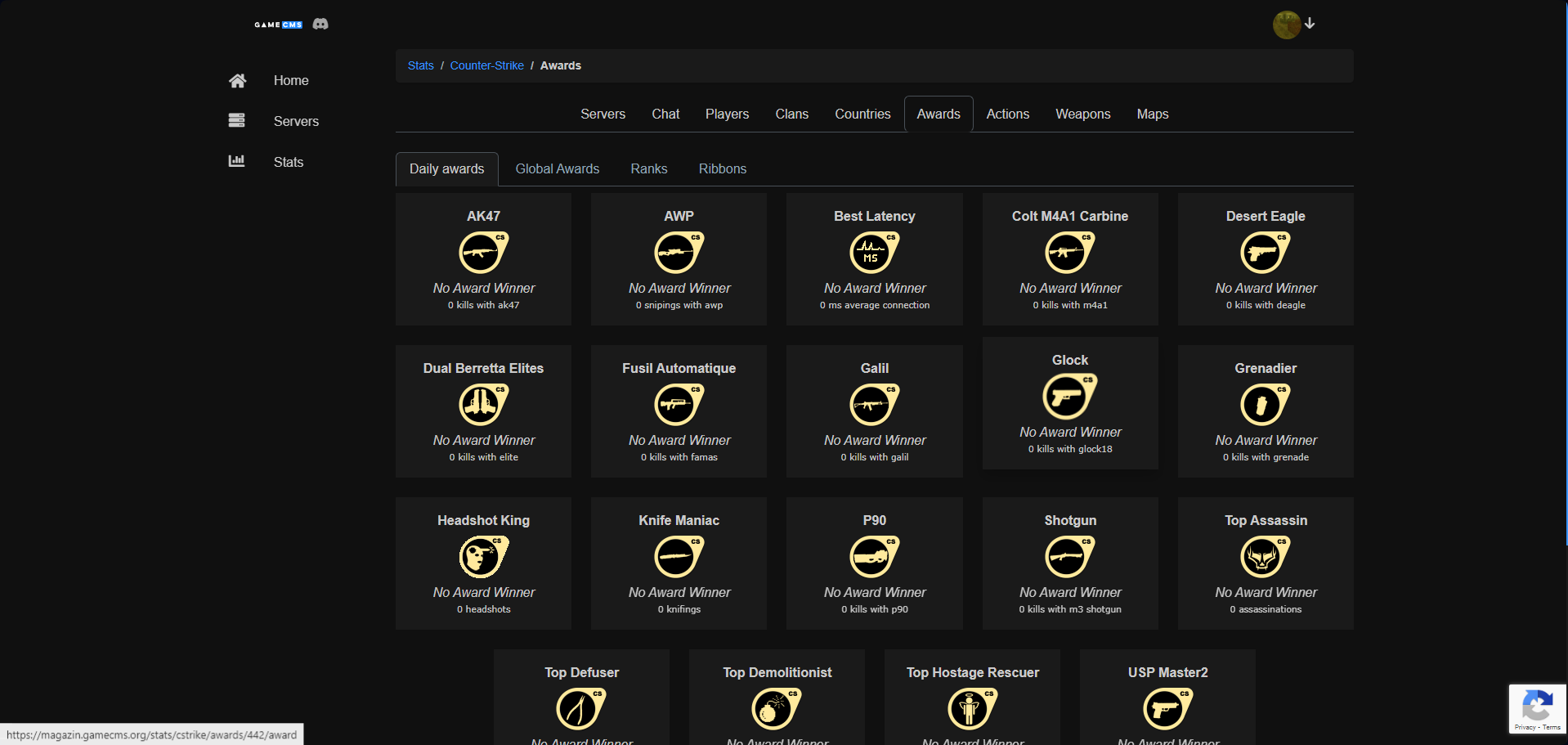
Task: Click '0 ms average connection' text
Action: pos(874,305)
